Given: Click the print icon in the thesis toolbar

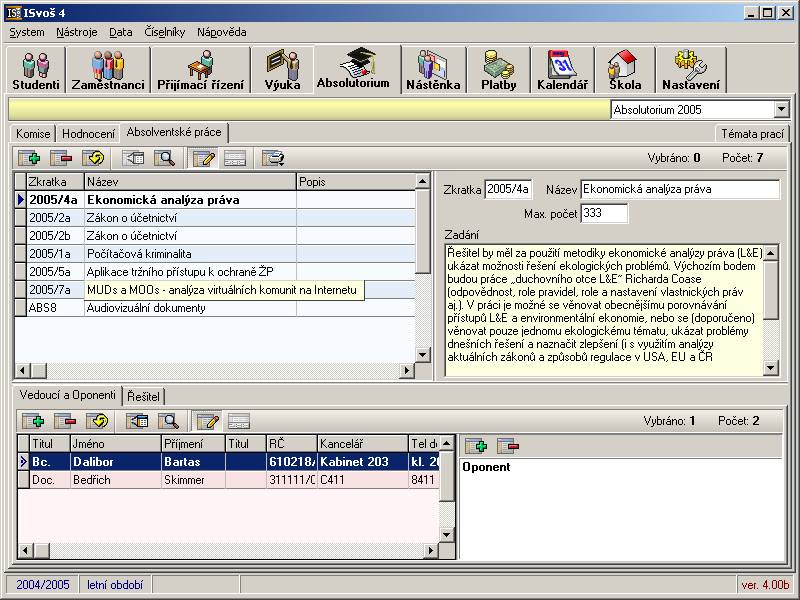Looking at the screenshot, I should 272,157.
